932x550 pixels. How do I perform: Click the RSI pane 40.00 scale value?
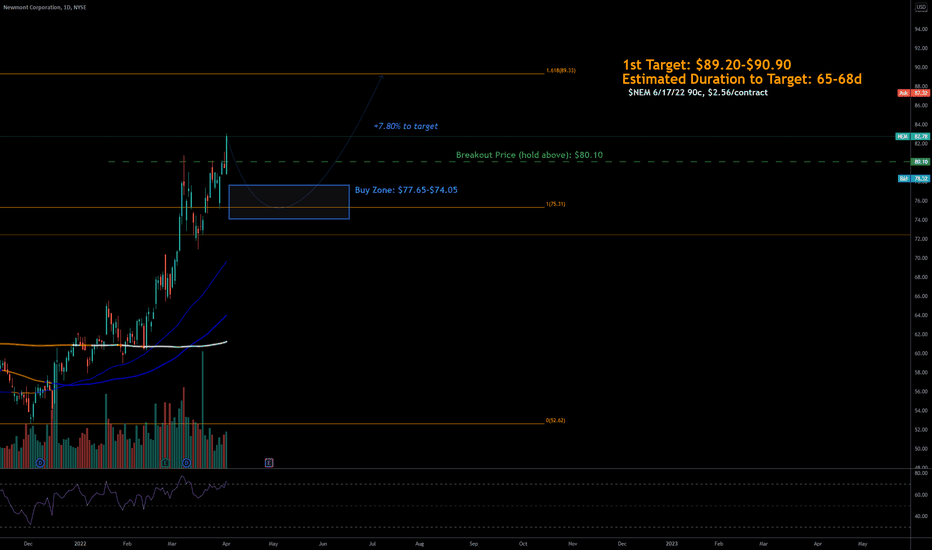tap(921, 516)
